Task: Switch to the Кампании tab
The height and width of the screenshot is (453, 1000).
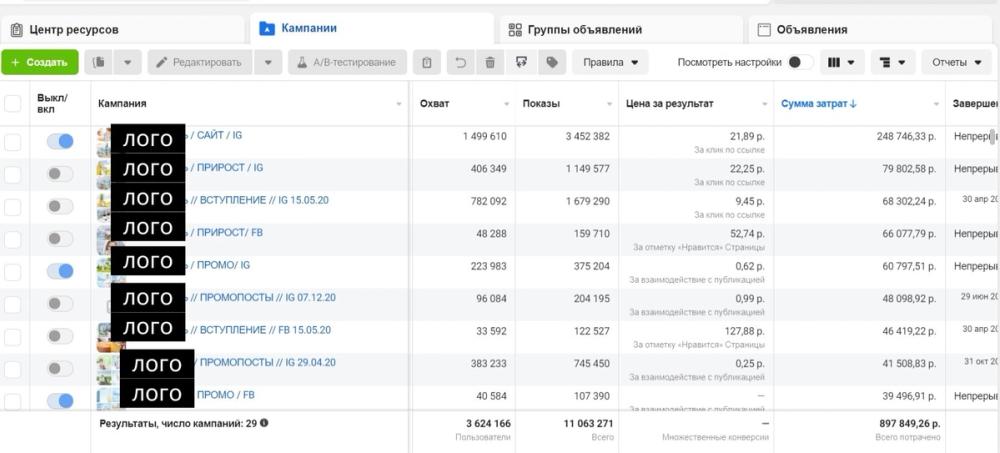Action: point(372,29)
